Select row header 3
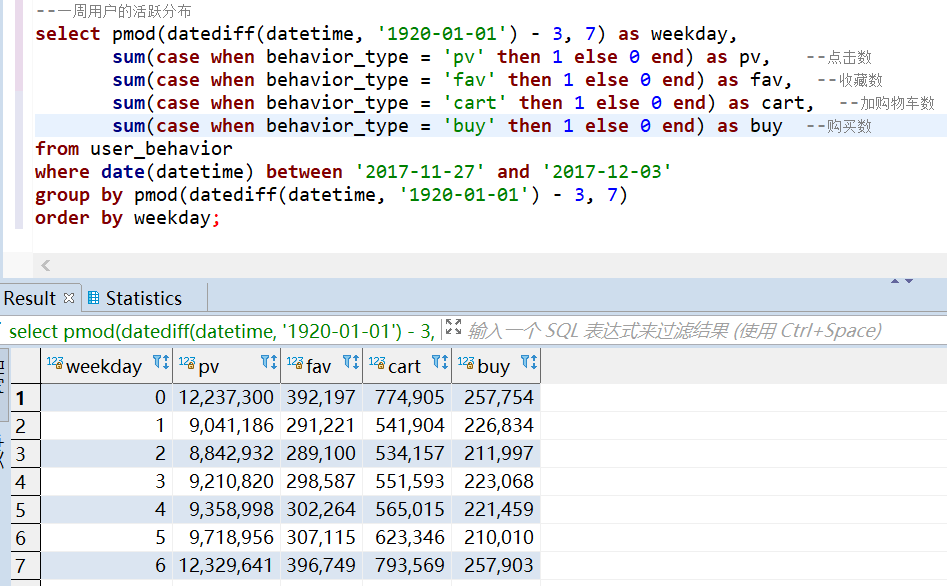Screen dimensions: 947x586 pyautogui.click(x=25, y=453)
